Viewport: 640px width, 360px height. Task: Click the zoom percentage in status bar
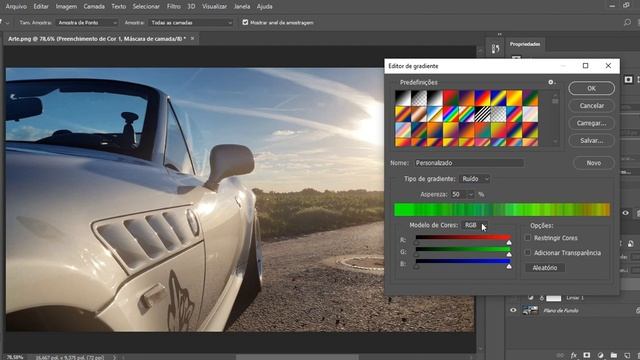pyautogui.click(x=15, y=357)
